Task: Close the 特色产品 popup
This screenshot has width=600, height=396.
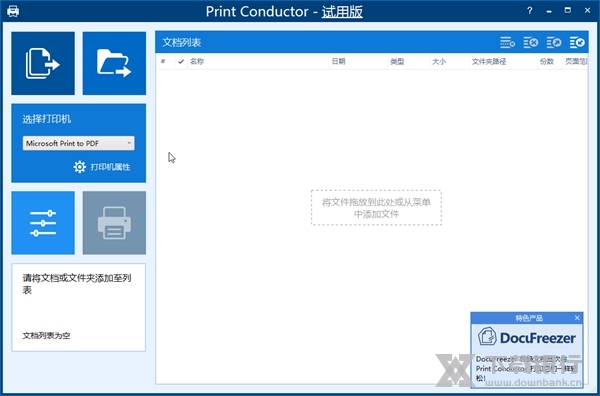Action: tap(577, 318)
